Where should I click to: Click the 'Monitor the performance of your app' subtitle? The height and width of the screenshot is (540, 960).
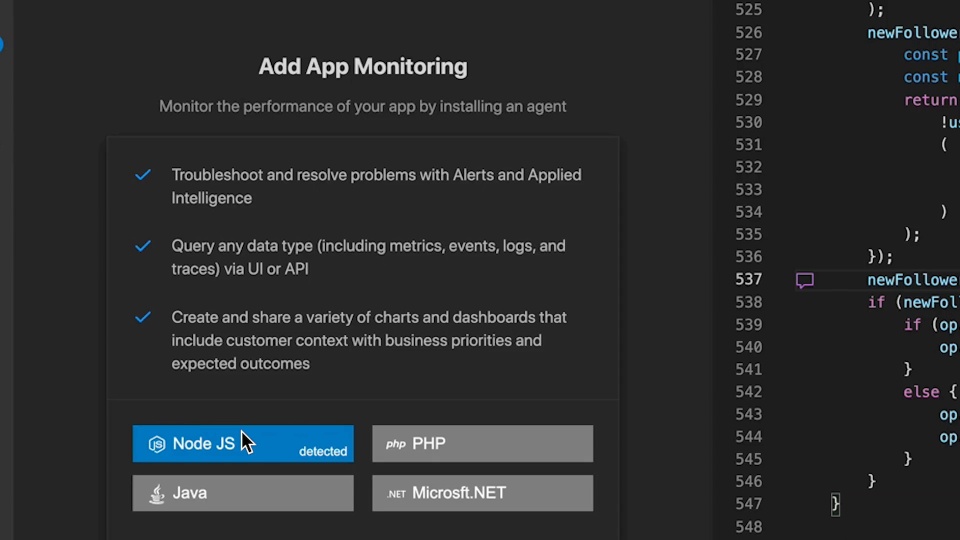tap(362, 106)
